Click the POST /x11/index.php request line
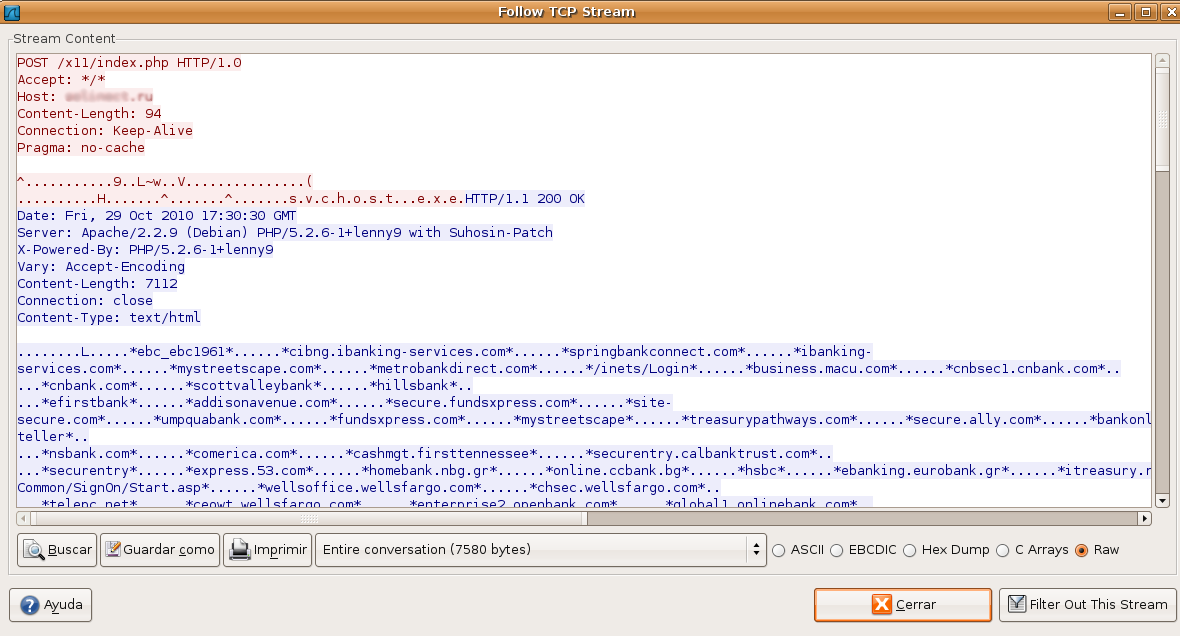 pos(129,63)
